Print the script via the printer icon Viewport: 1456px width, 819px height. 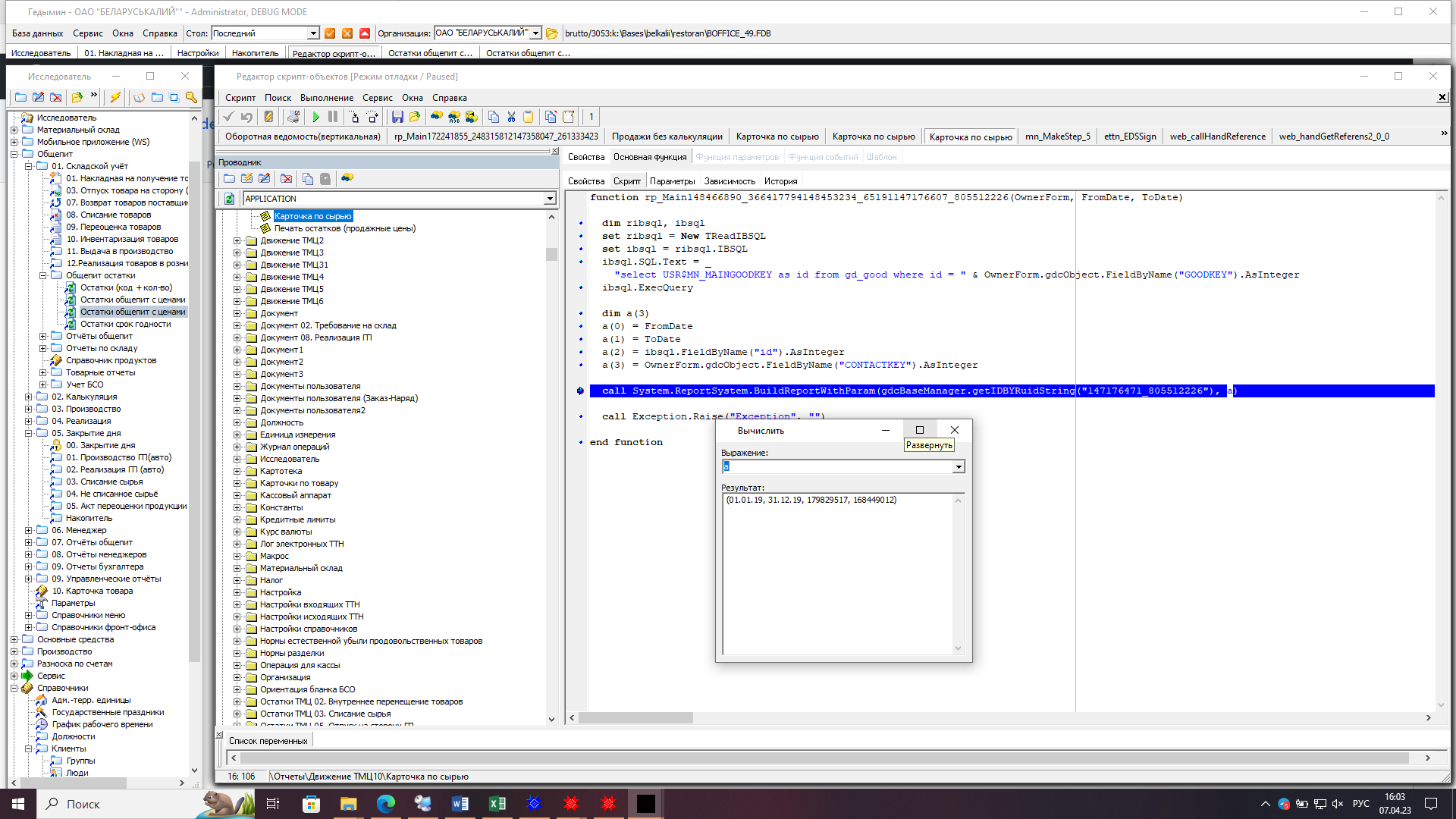pos(293,117)
